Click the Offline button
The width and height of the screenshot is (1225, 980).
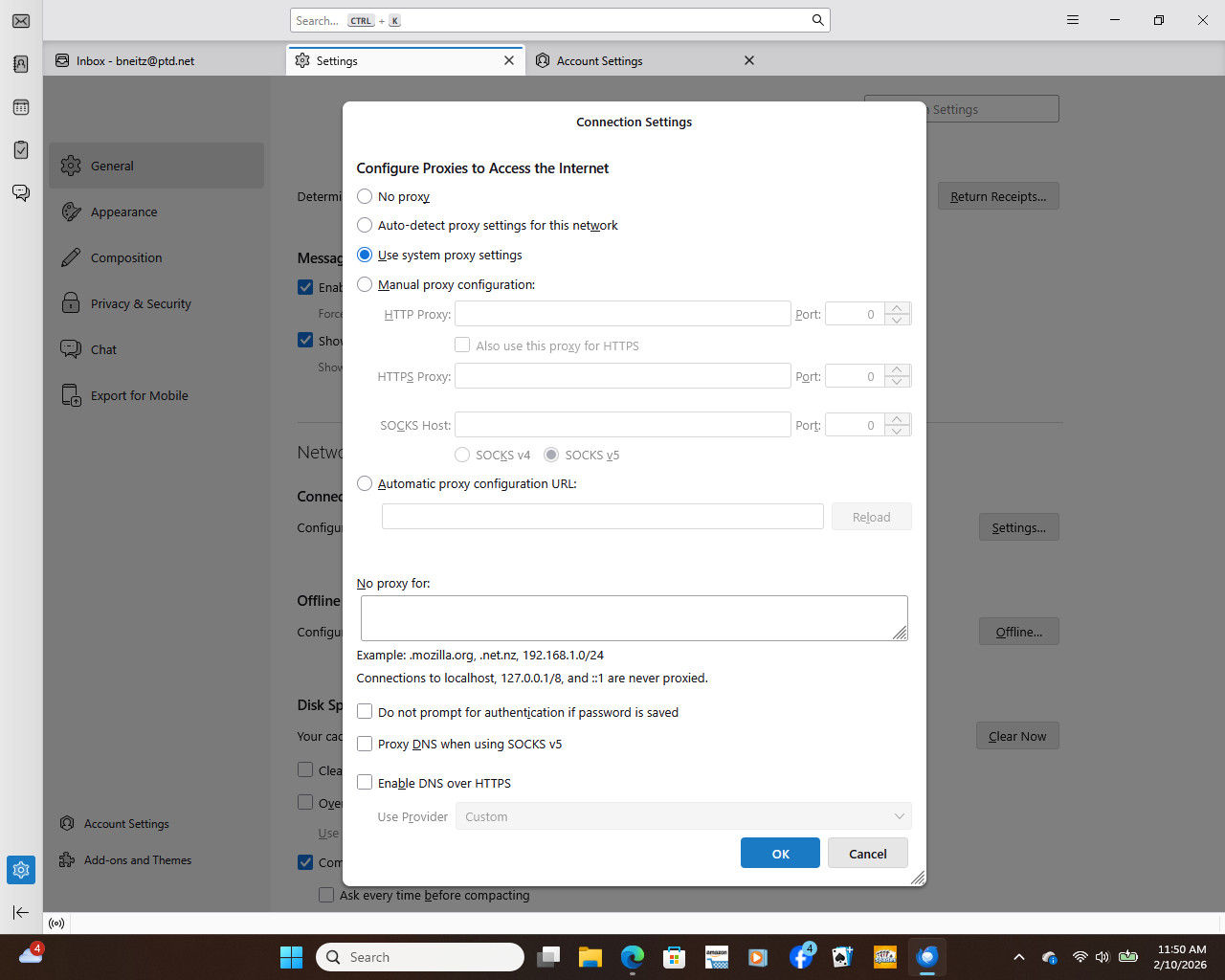point(1019,632)
